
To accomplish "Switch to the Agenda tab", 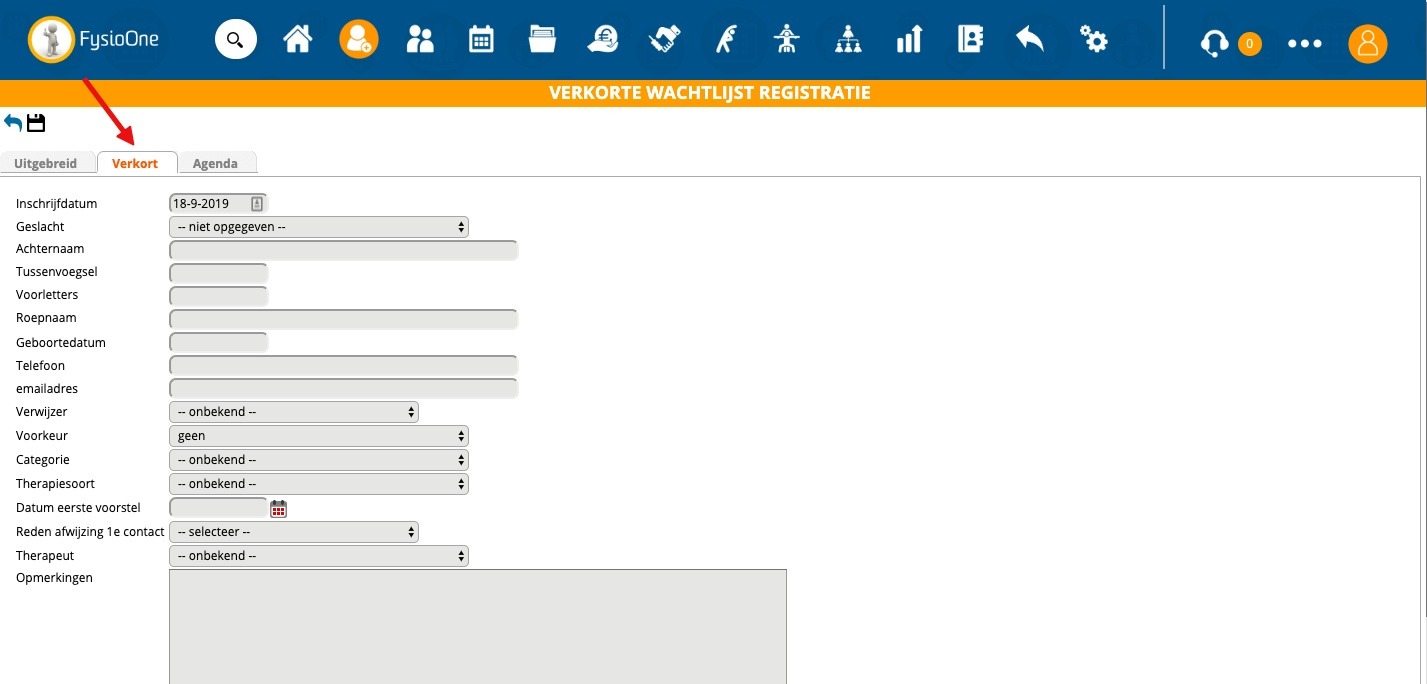I will pos(215,164).
